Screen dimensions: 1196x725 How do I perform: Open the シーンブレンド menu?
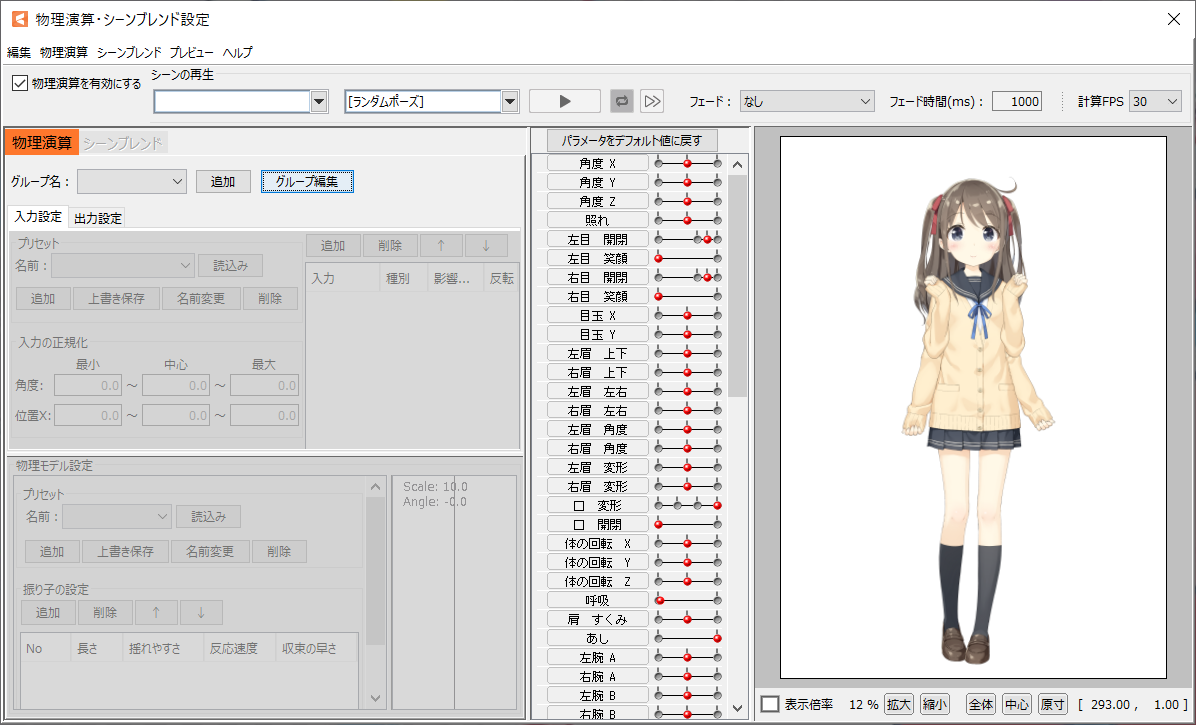(x=129, y=52)
